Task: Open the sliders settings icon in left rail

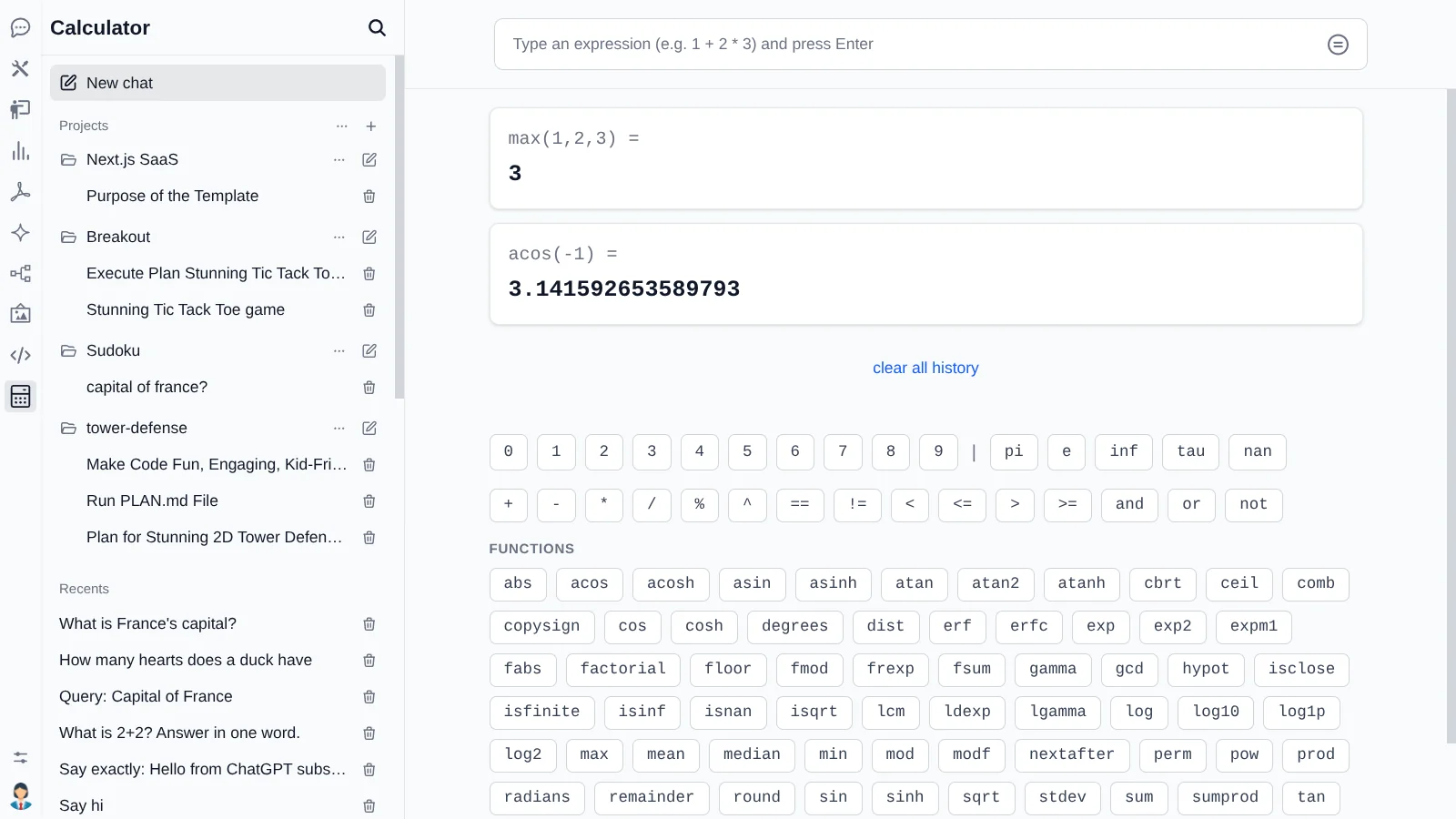Action: [20, 757]
